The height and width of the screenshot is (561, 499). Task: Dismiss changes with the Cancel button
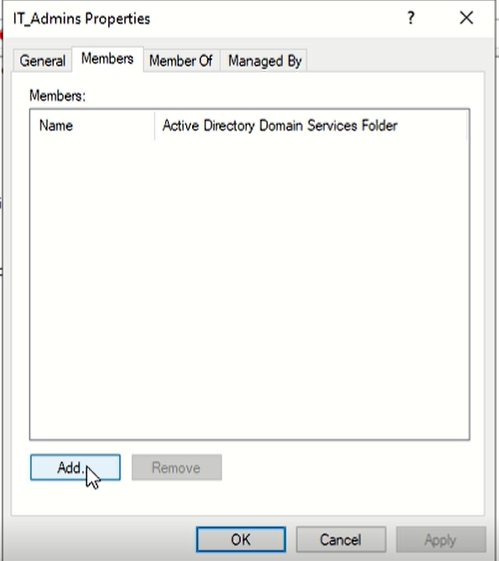(341, 539)
